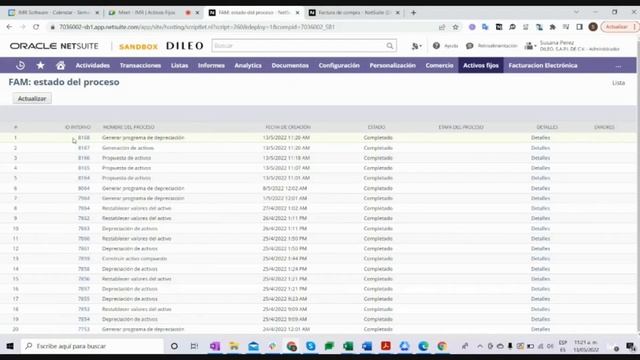The width and height of the screenshot is (640, 360).
Task: Click the search magnifier icon
Action: coord(390,46)
